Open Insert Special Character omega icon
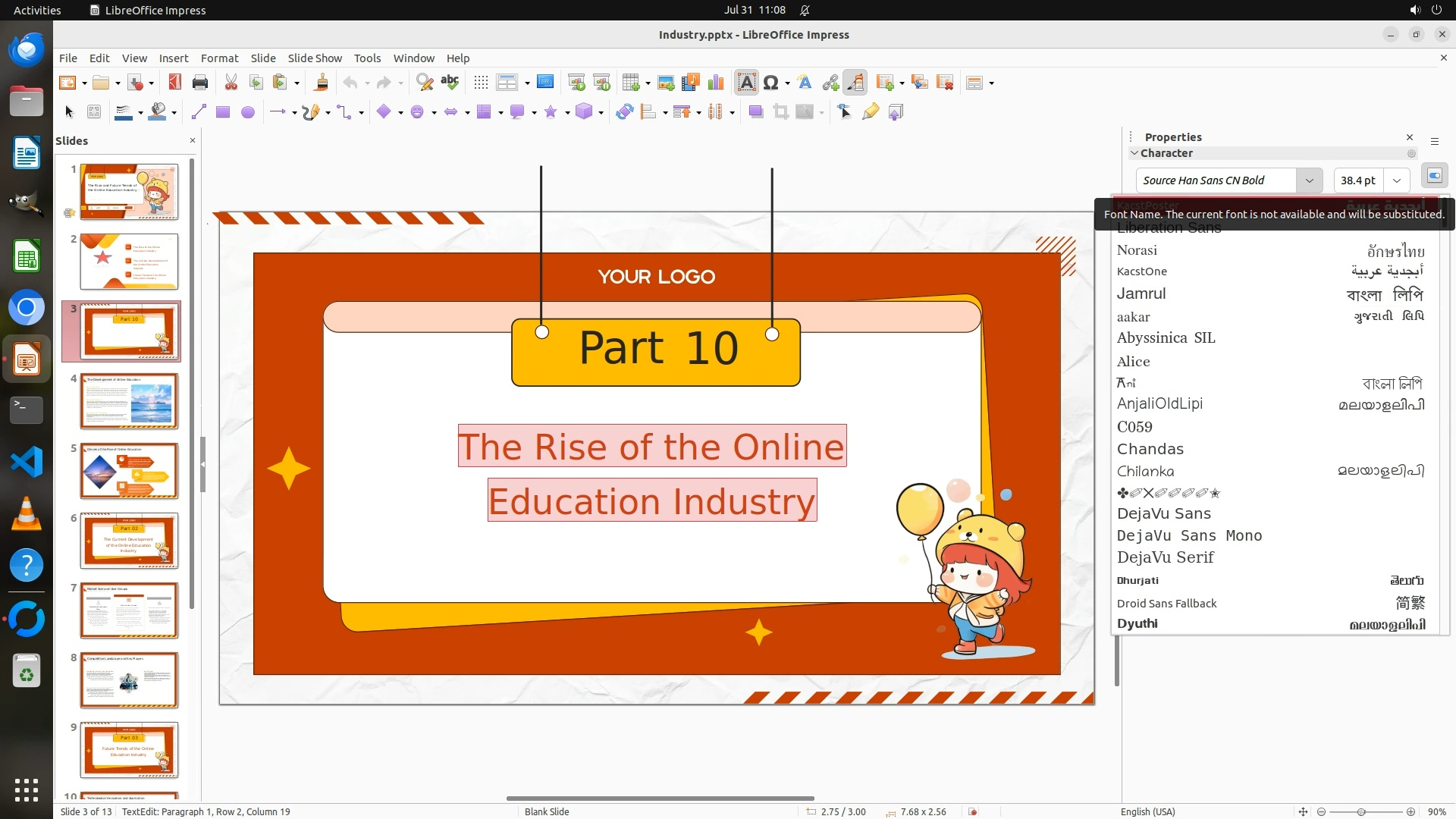This screenshot has height=819, width=1456. point(770,83)
